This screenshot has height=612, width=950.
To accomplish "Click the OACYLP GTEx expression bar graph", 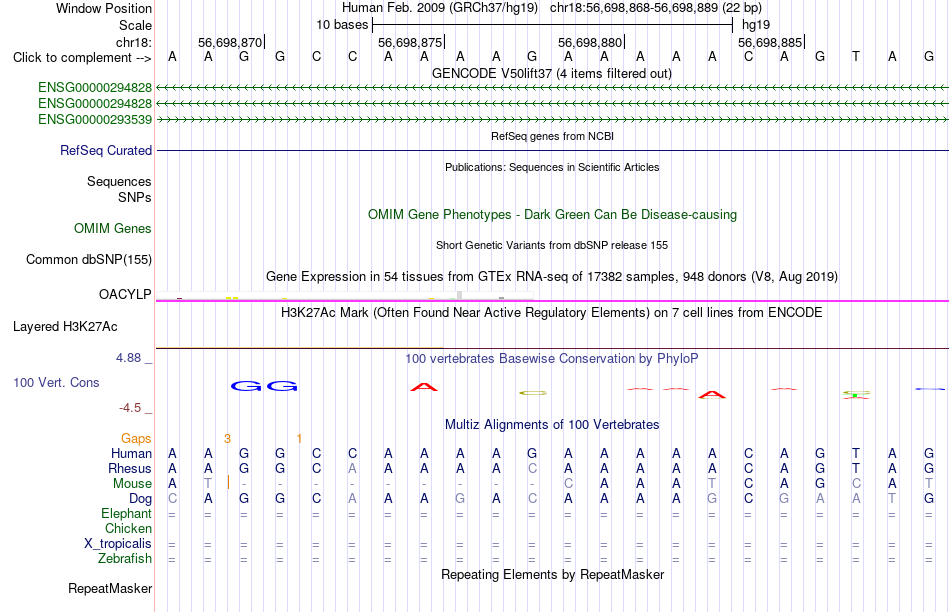I will pos(344,296).
